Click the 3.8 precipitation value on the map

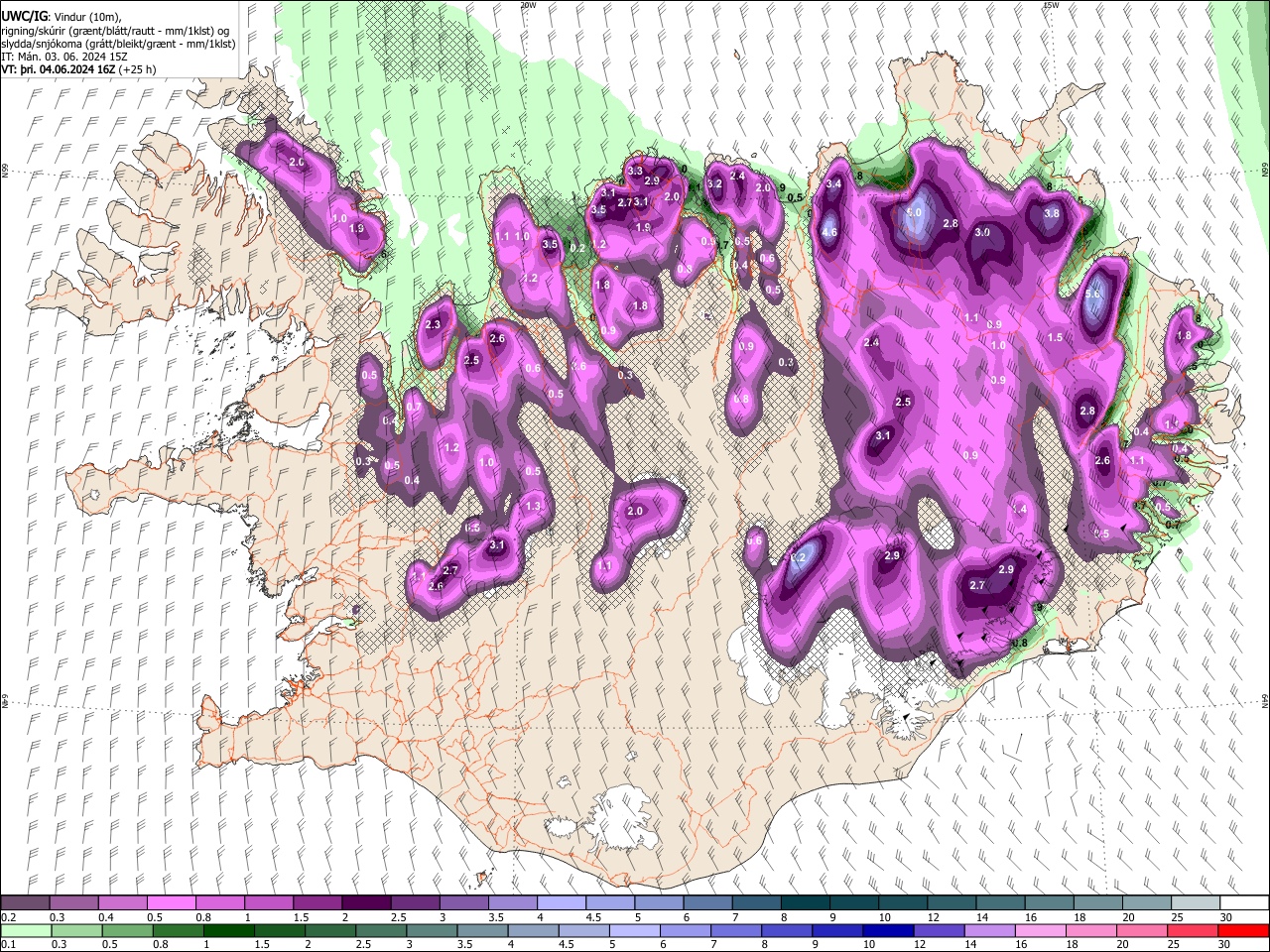pos(1052,213)
